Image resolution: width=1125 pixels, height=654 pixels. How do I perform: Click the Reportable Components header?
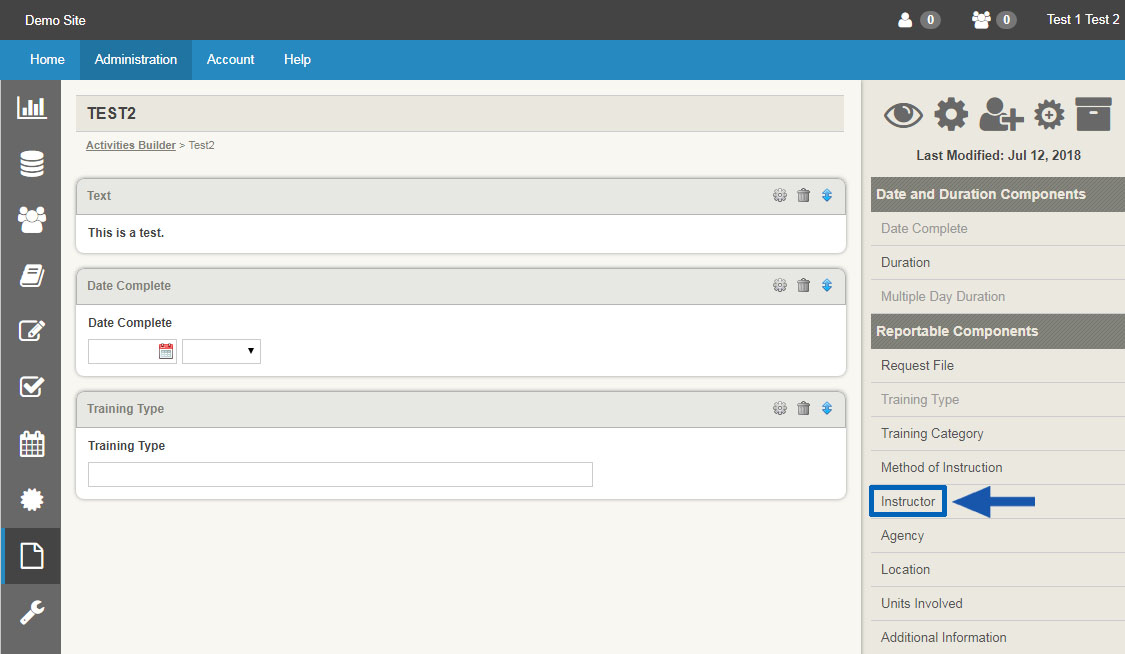click(x=997, y=331)
